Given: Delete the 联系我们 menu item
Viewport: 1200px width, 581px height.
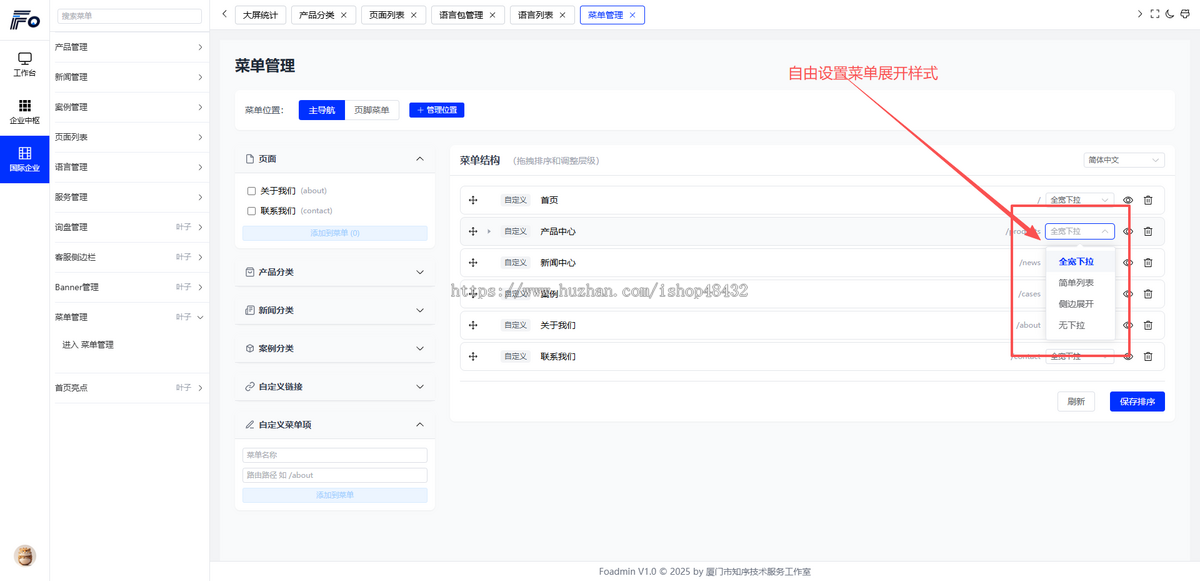Looking at the screenshot, I should point(1148,356).
